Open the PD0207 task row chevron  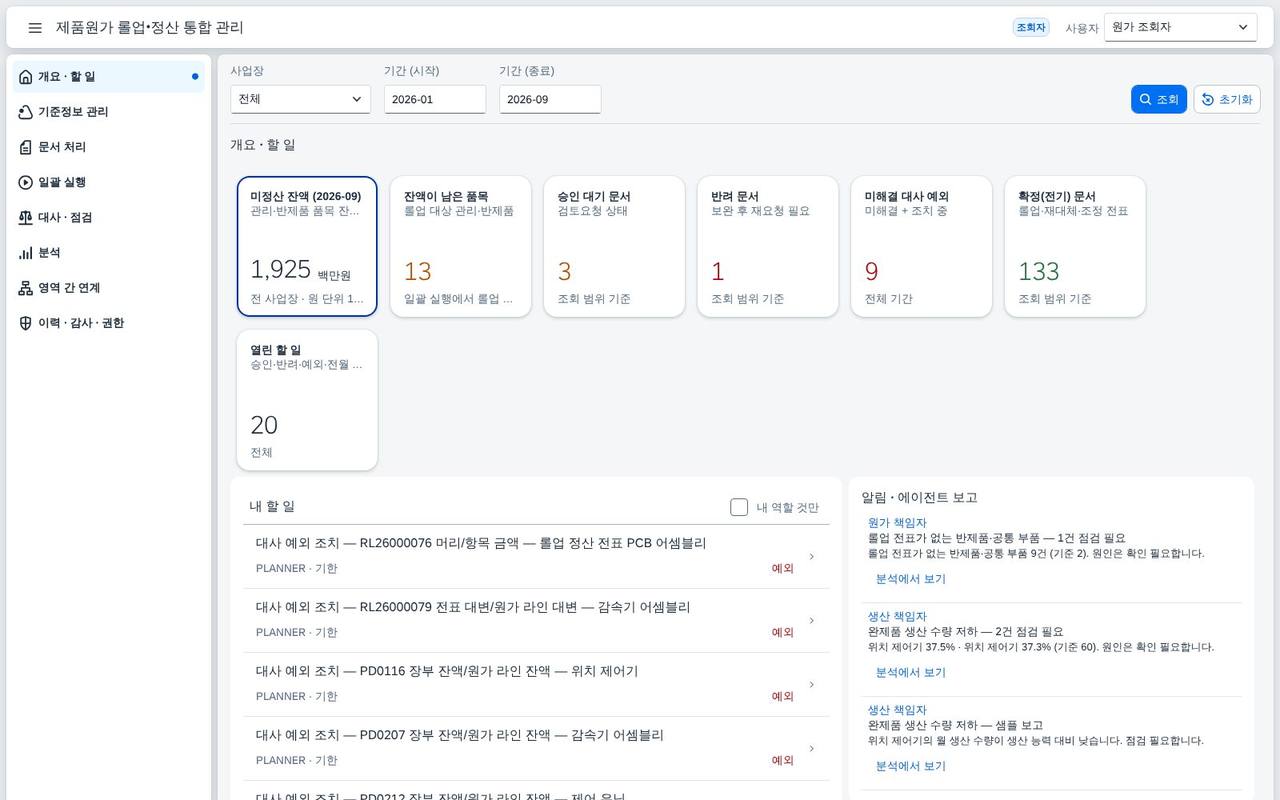click(x=811, y=748)
